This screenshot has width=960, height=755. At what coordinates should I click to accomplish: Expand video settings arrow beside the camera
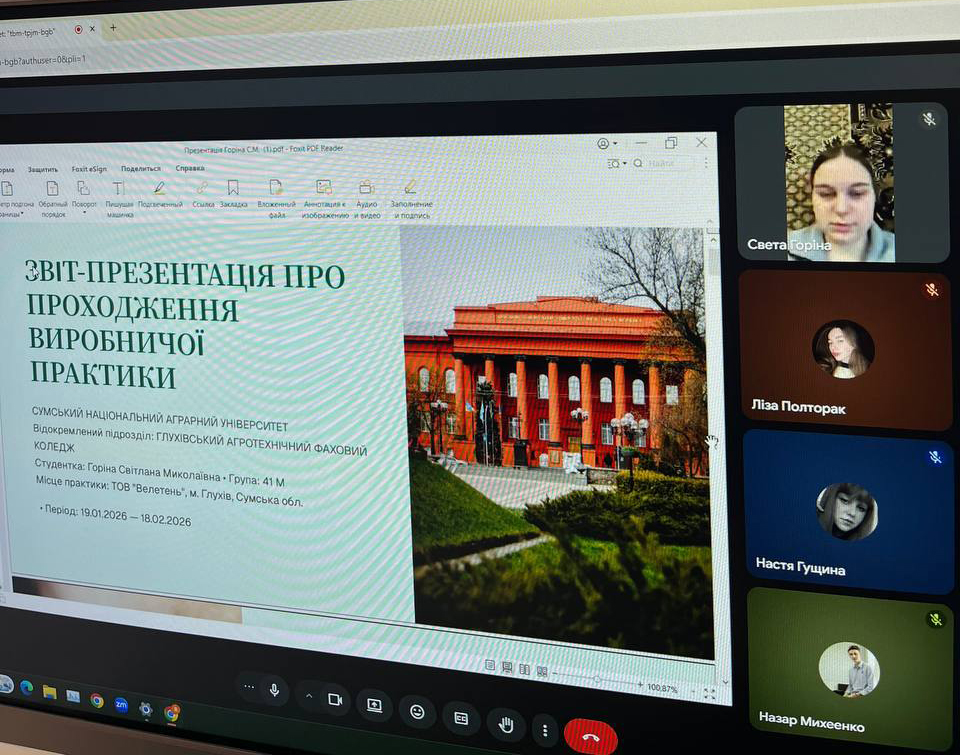pyautogui.click(x=309, y=697)
